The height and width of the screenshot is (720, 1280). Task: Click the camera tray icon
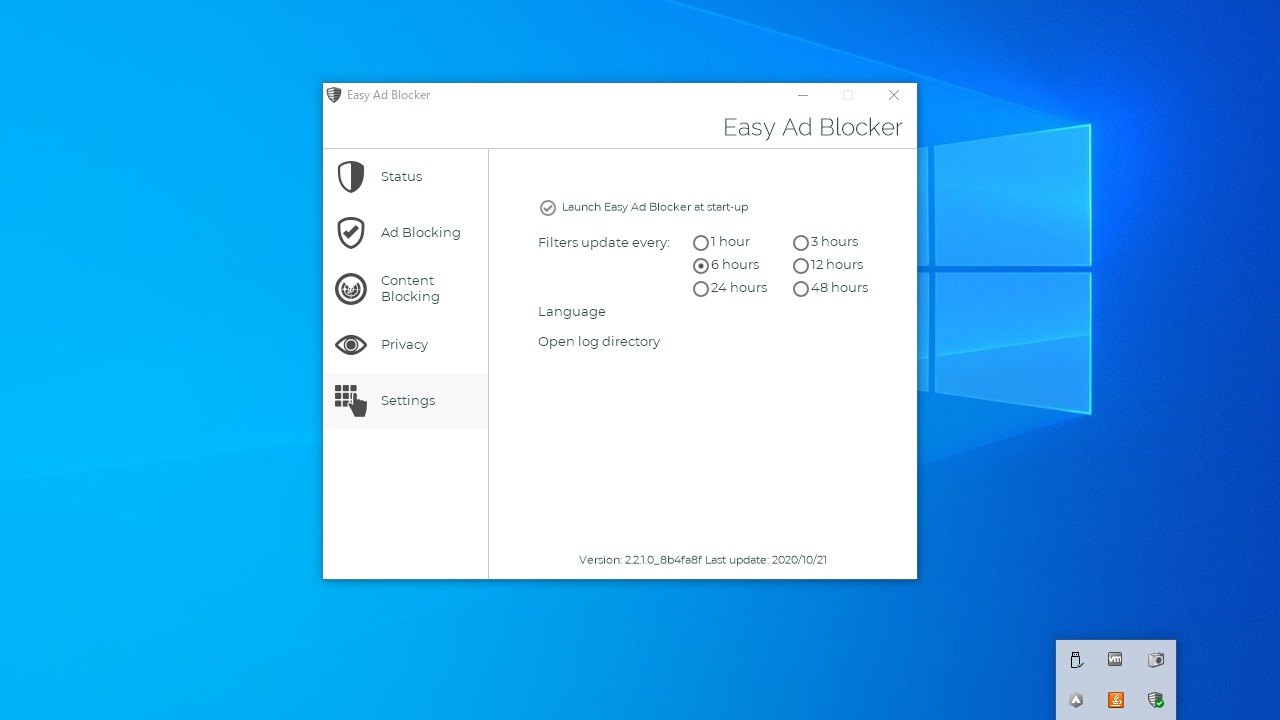coord(1156,660)
